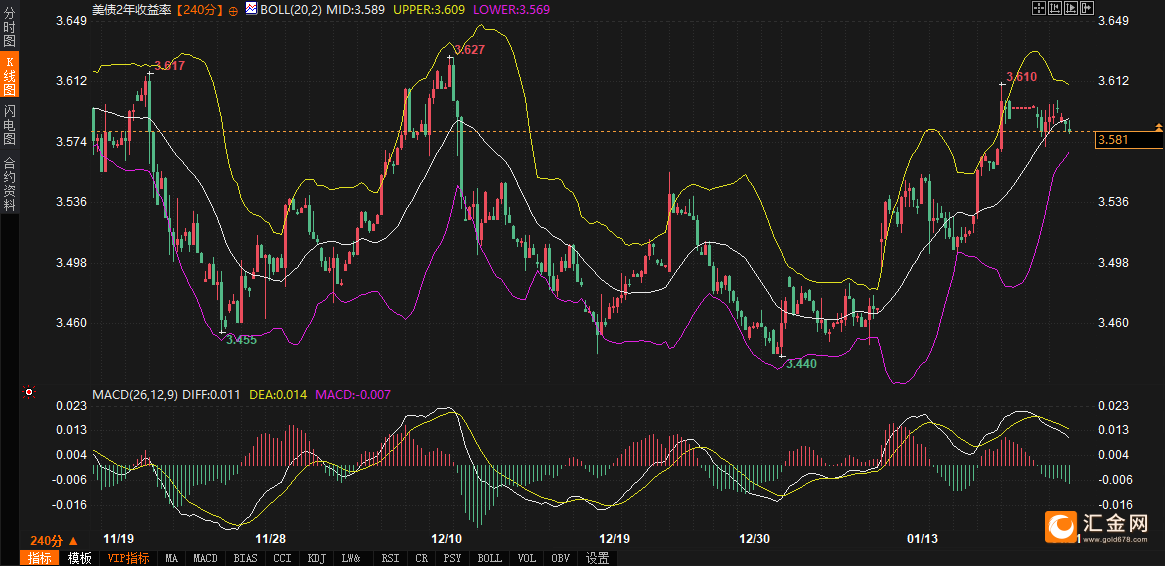Enable the KDJ indicator

[x=316, y=558]
